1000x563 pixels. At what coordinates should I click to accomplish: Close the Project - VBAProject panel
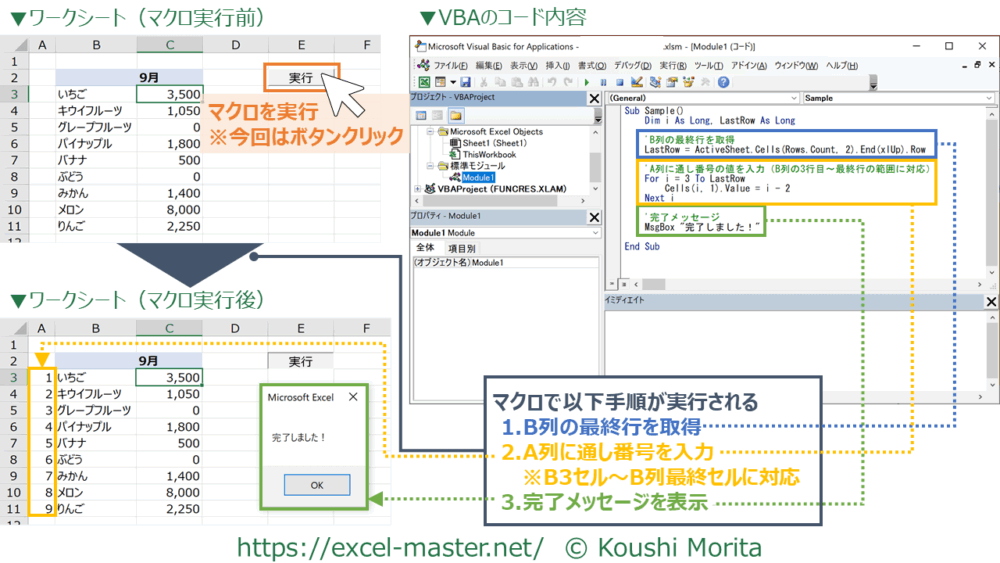[594, 98]
